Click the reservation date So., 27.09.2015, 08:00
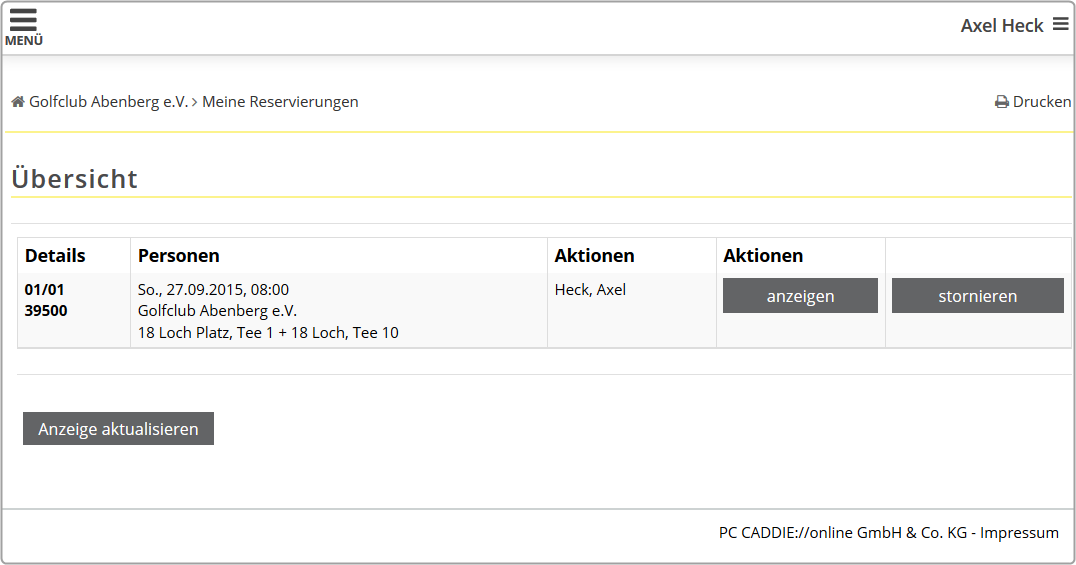This screenshot has height=565, width=1076. pos(213,290)
